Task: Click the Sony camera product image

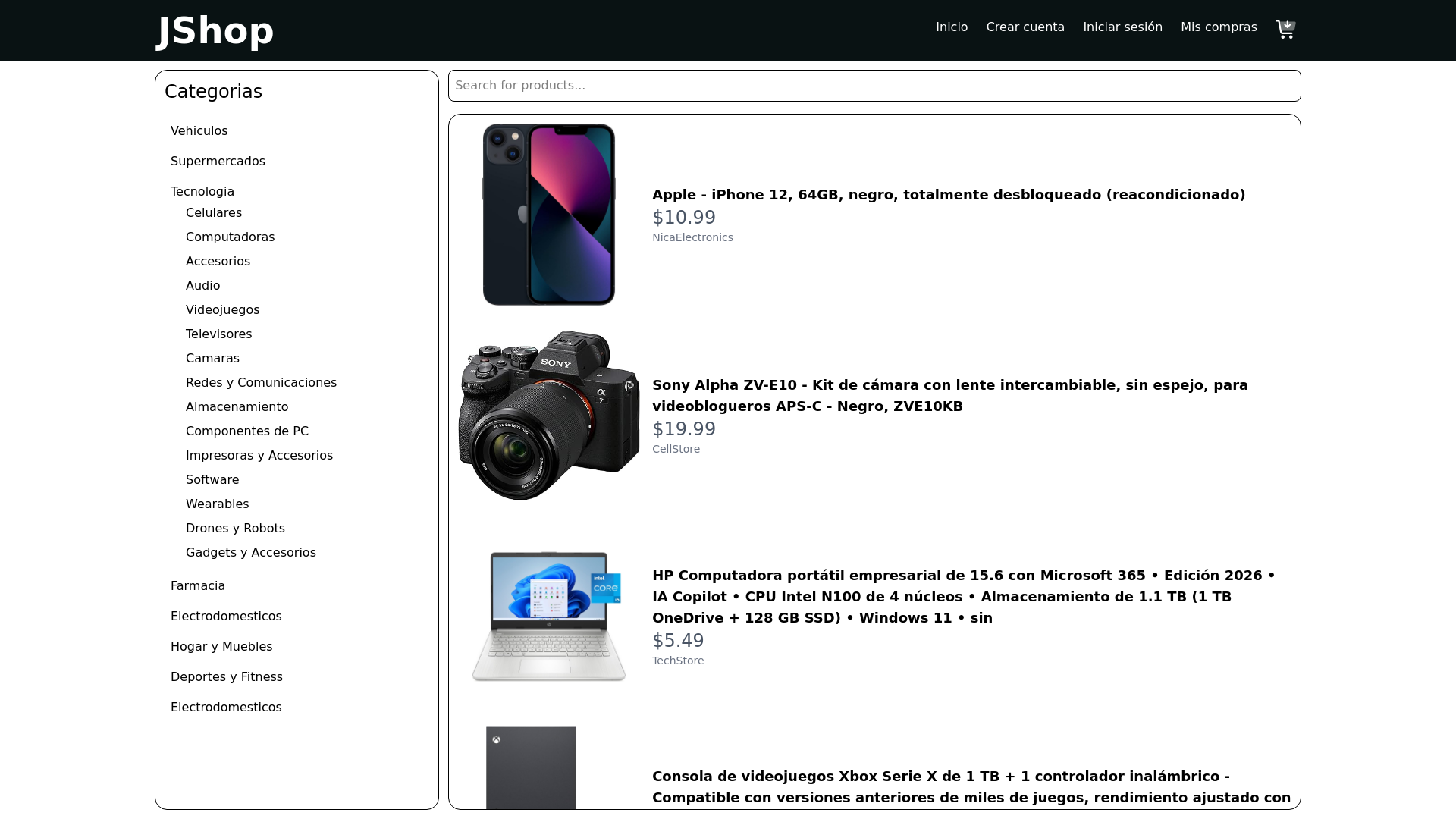Action: pos(549,416)
